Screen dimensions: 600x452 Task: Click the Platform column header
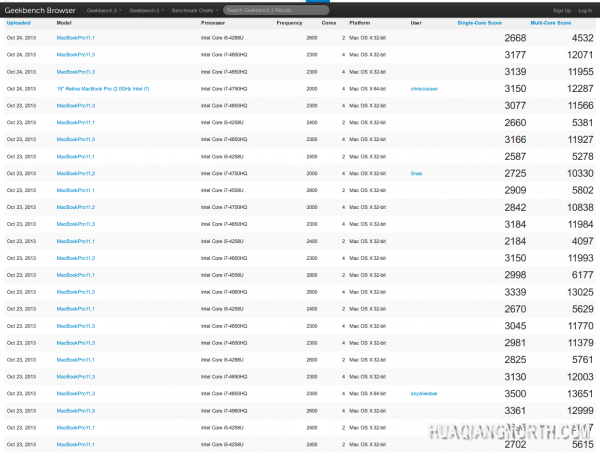coord(360,23)
